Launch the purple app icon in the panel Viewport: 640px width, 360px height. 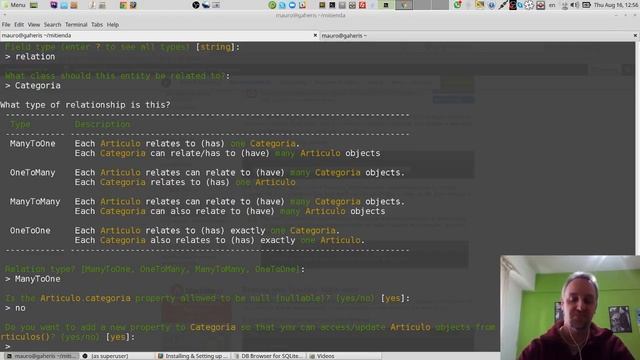(x=54, y=5)
